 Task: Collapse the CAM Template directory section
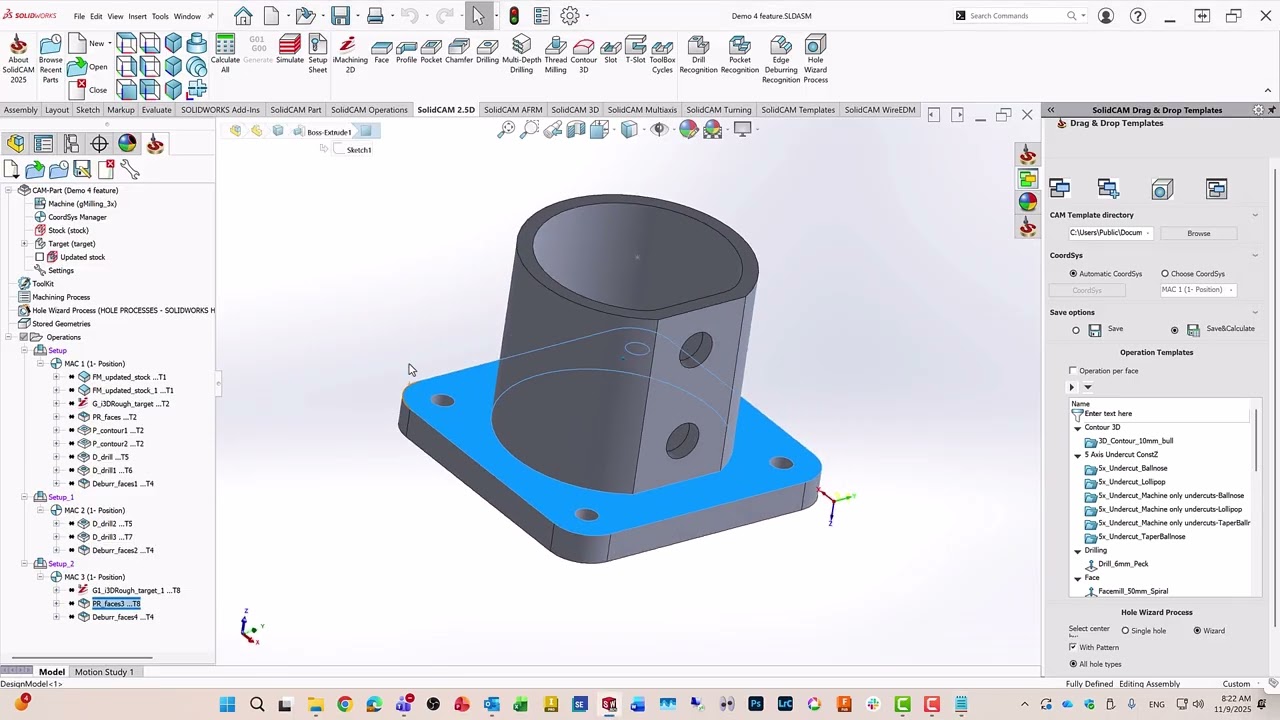click(1255, 215)
